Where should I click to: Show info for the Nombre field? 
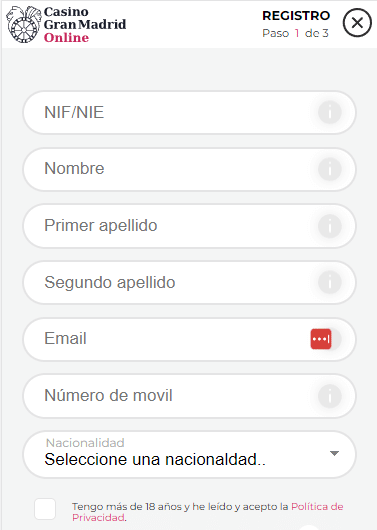[330, 169]
